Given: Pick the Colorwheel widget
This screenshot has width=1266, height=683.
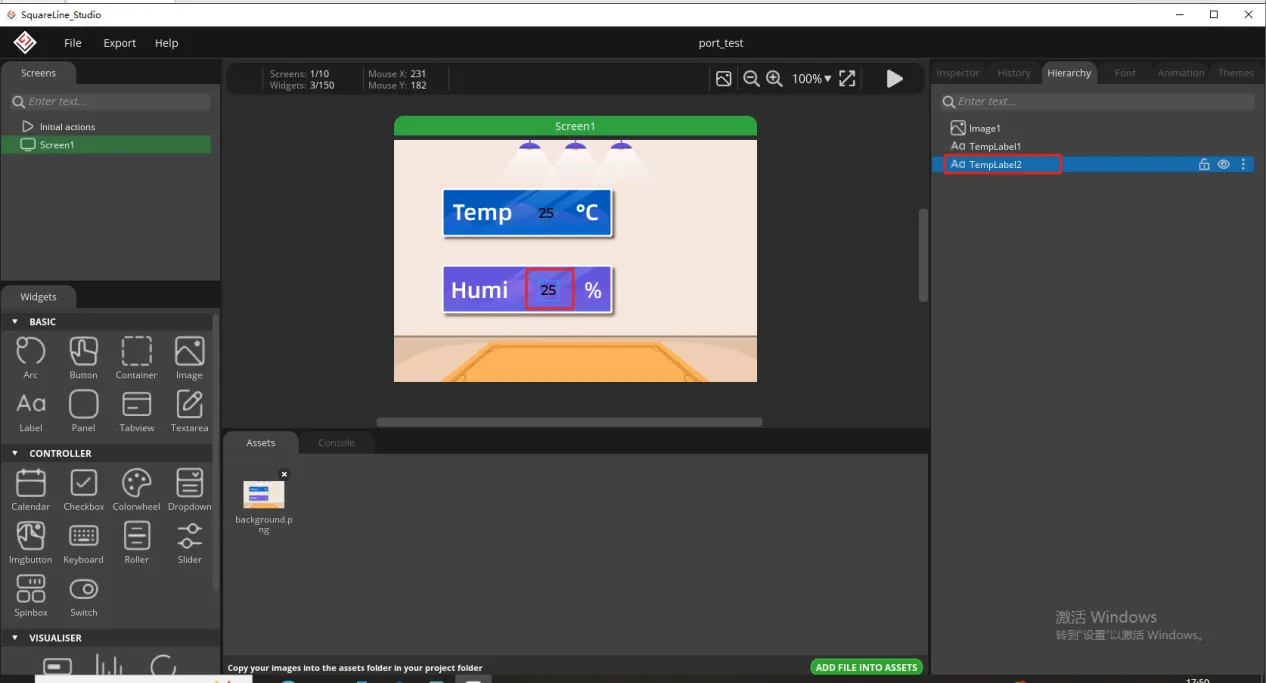Looking at the screenshot, I should [x=136, y=484].
